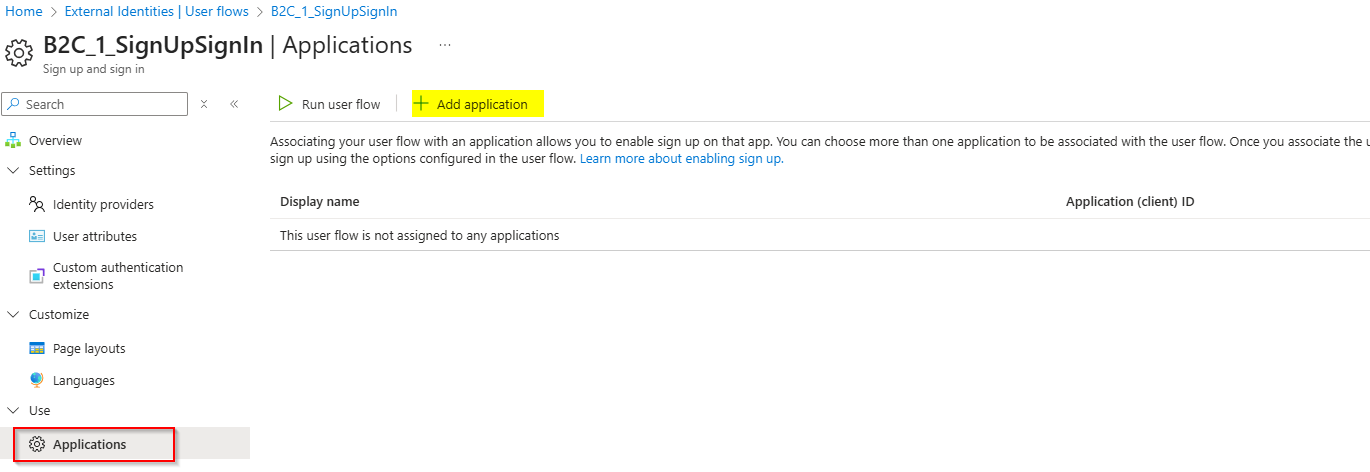Open the User attributes icon
Image resolution: width=1370 pixels, height=472 pixels.
(x=37, y=236)
